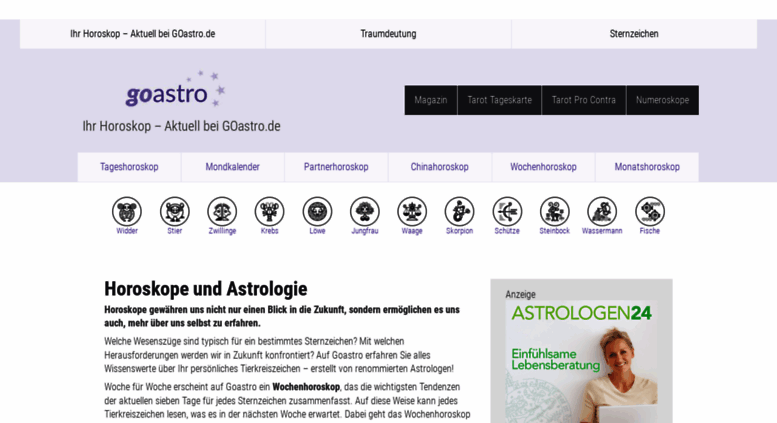This screenshot has width=777, height=423.
Task: Open the Krebs zodiac icon
Action: click(x=270, y=212)
